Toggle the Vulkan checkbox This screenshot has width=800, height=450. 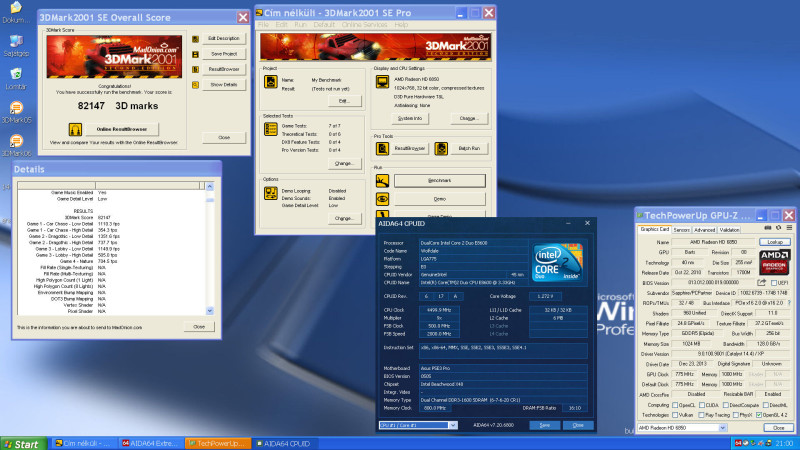point(676,415)
